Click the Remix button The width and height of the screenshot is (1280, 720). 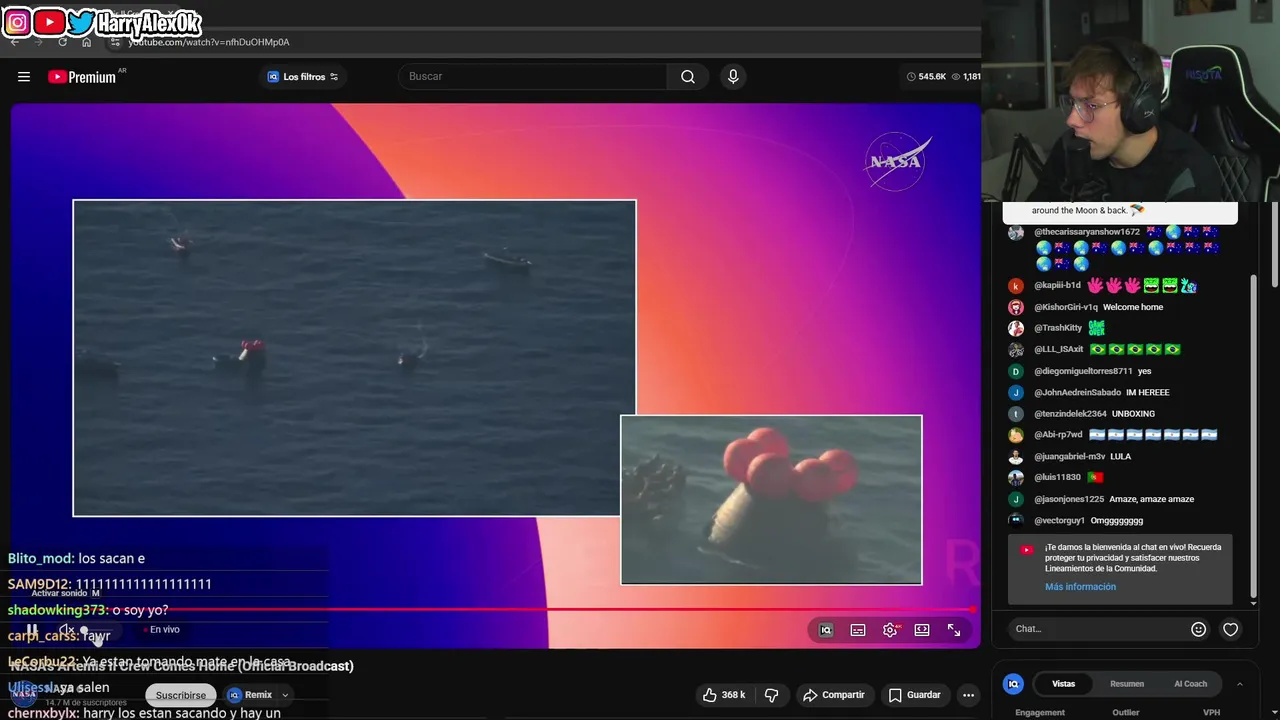(x=249, y=695)
